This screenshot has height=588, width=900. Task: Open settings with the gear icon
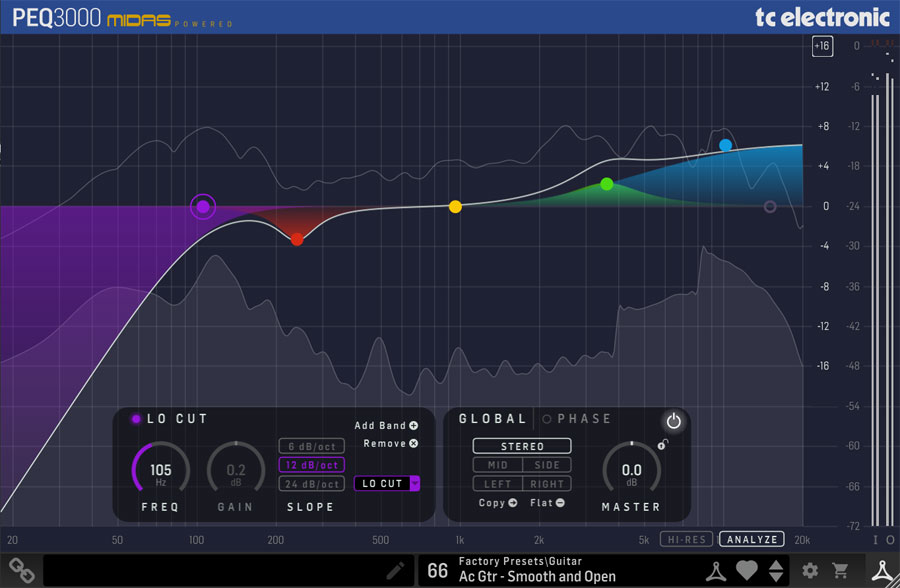[810, 571]
